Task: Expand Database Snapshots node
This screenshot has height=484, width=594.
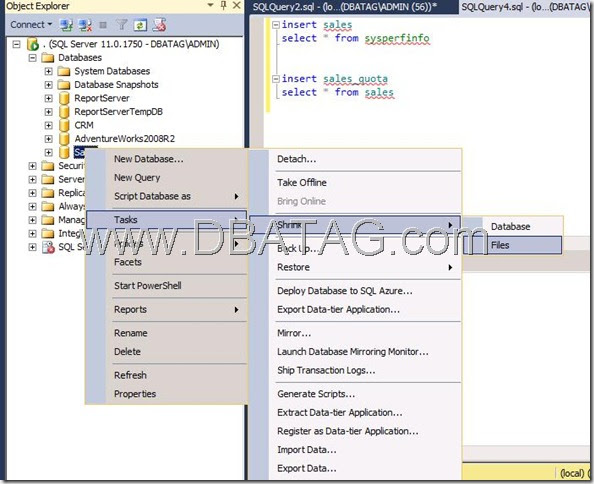Action: click(48, 84)
